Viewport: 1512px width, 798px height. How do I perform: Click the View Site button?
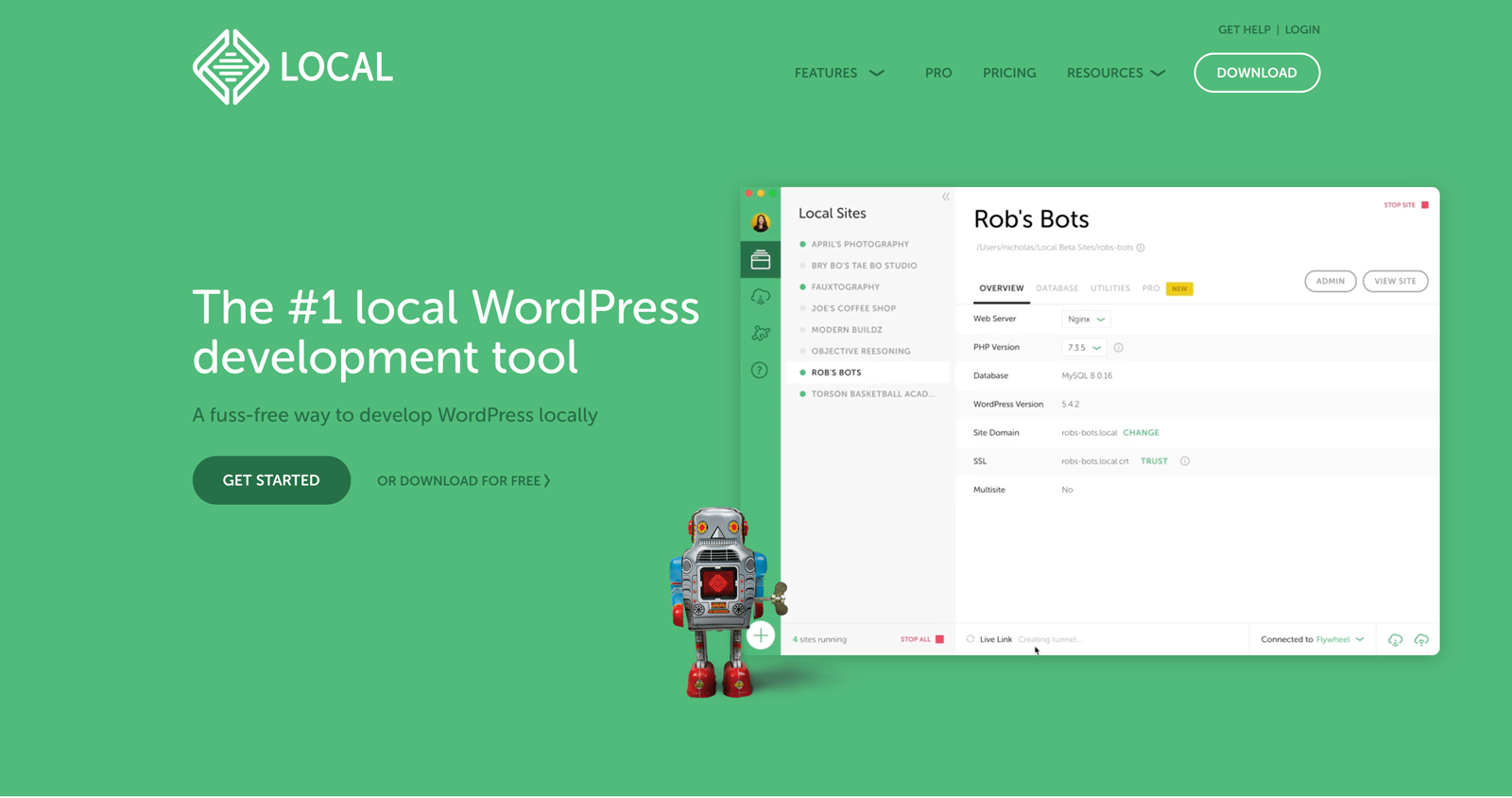[1395, 281]
